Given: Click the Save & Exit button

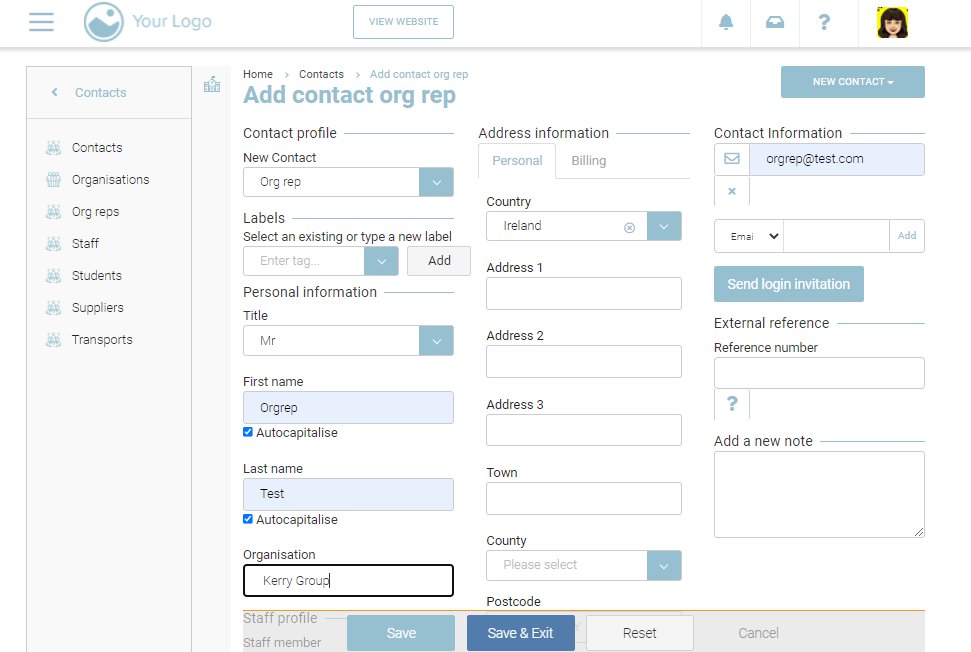Looking at the screenshot, I should (520, 633).
